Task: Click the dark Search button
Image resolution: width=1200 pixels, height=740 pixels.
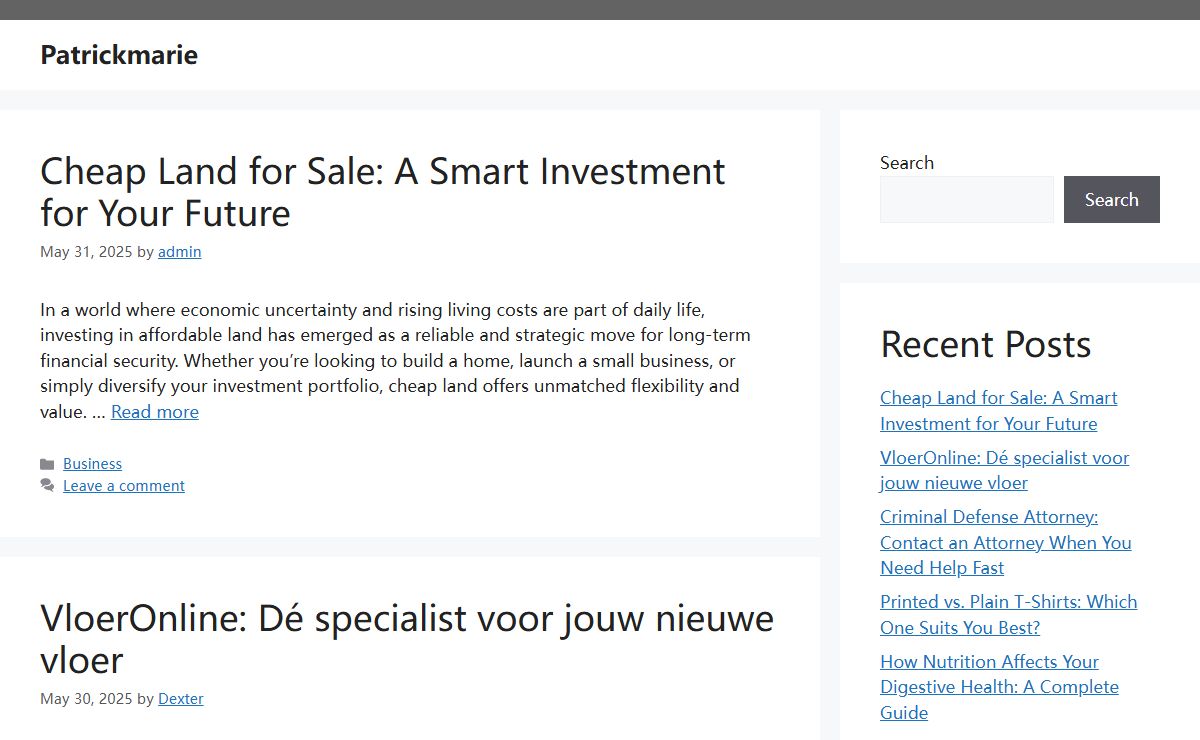Action: click(1112, 200)
